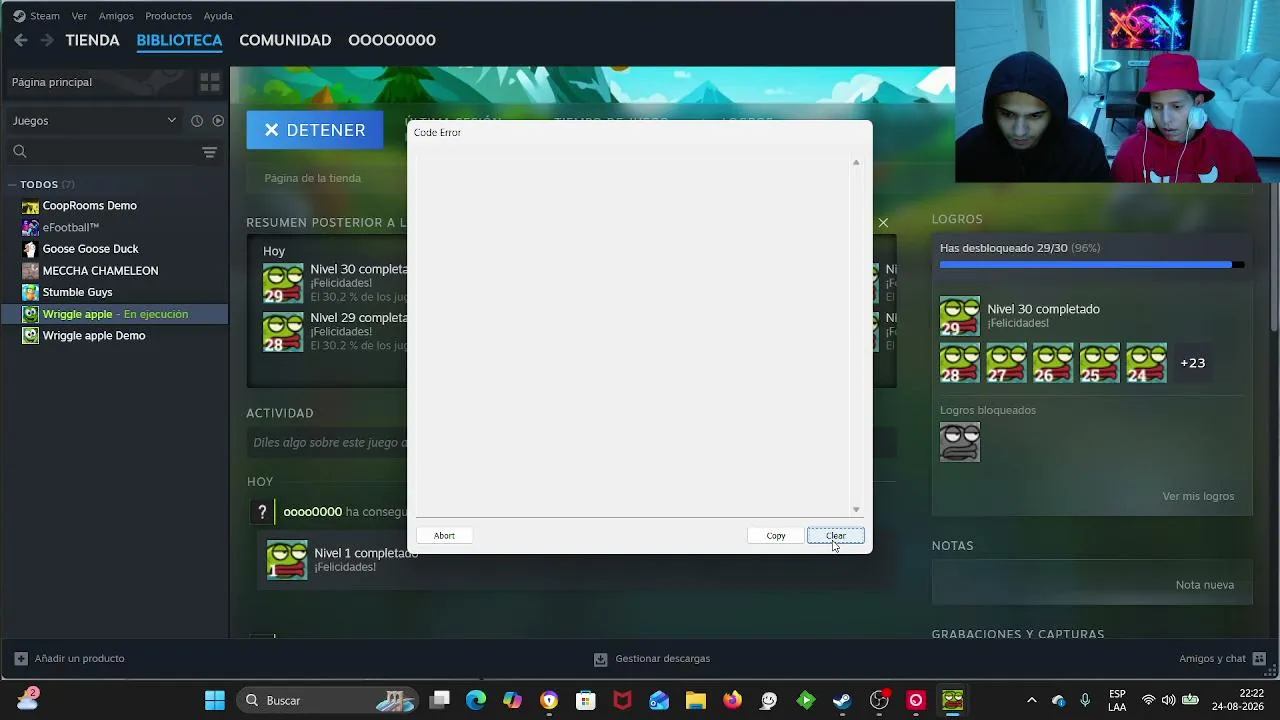1280x720 pixels.
Task: Go forward with the Steam forward arrow
Action: tap(46, 40)
